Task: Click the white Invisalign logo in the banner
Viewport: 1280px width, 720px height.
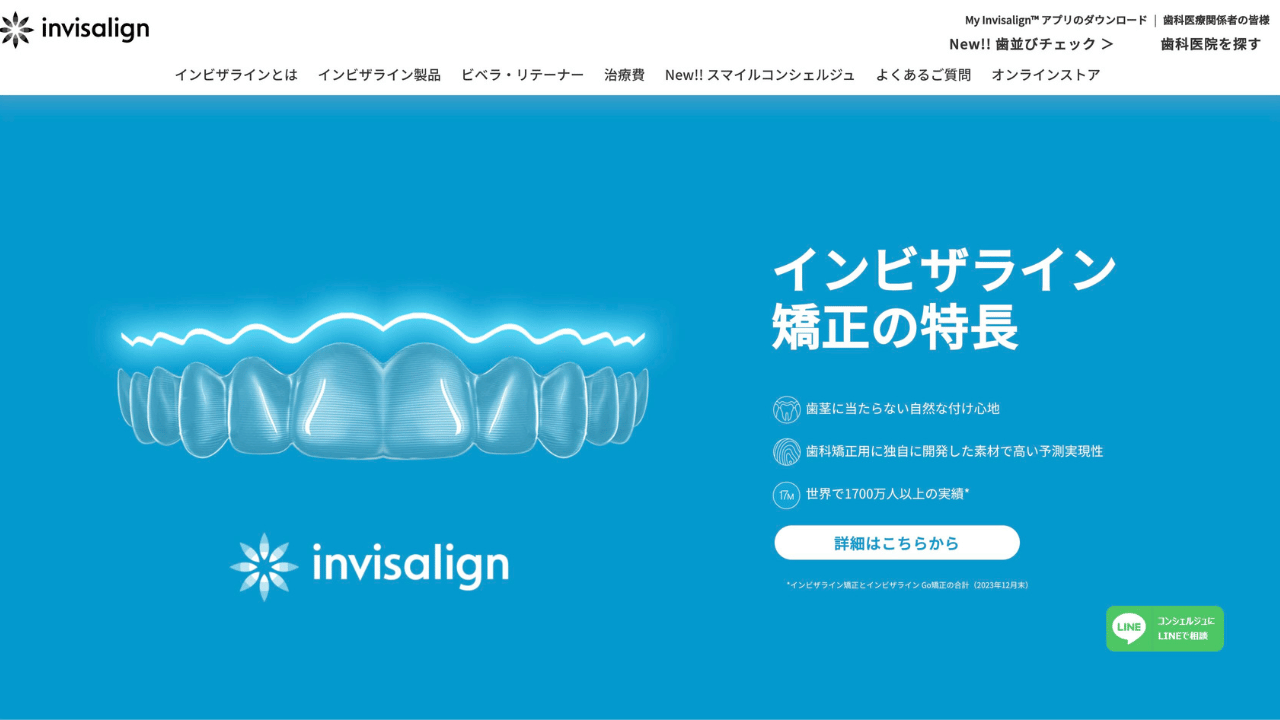Action: [369, 566]
